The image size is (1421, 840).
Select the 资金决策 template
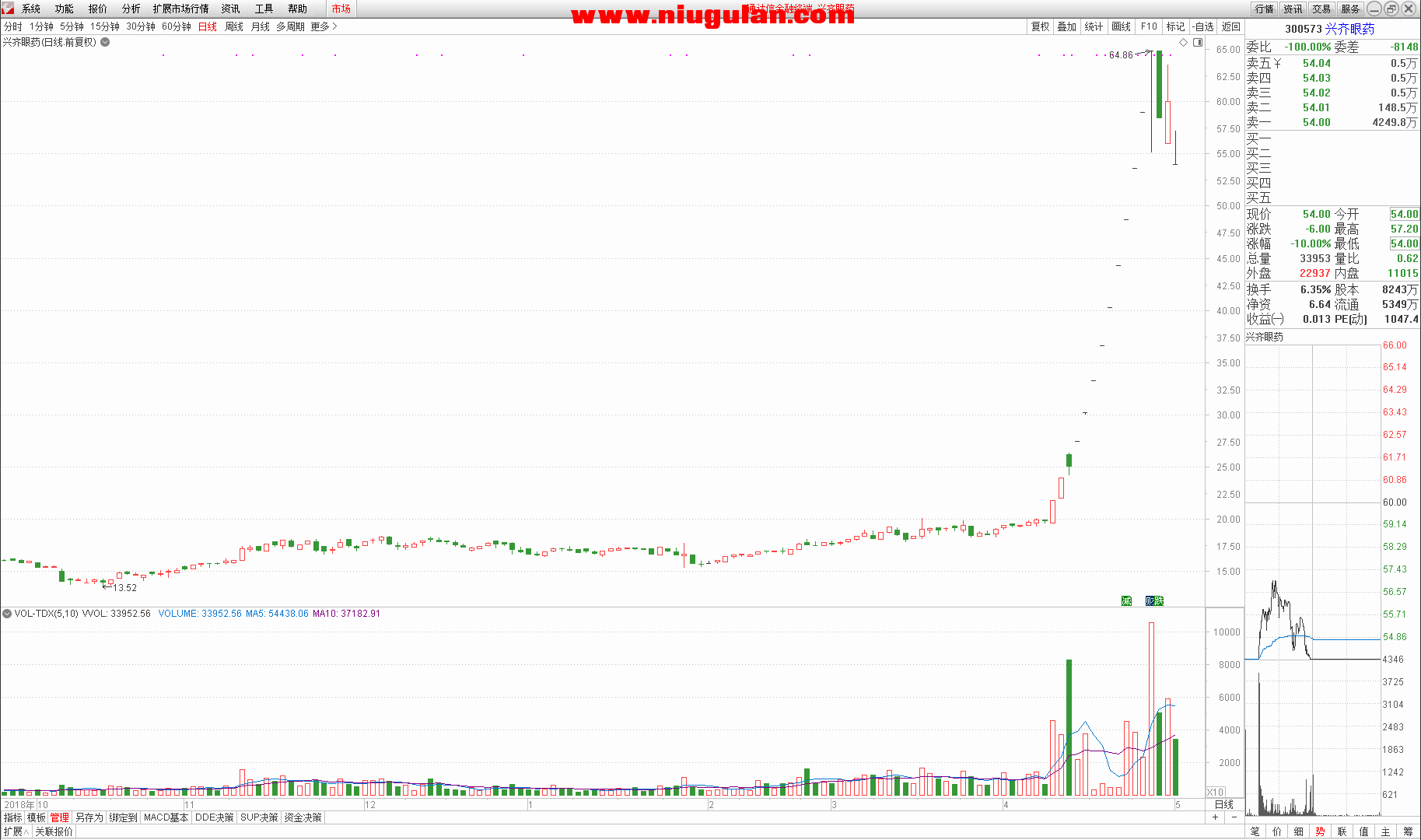pos(303,817)
